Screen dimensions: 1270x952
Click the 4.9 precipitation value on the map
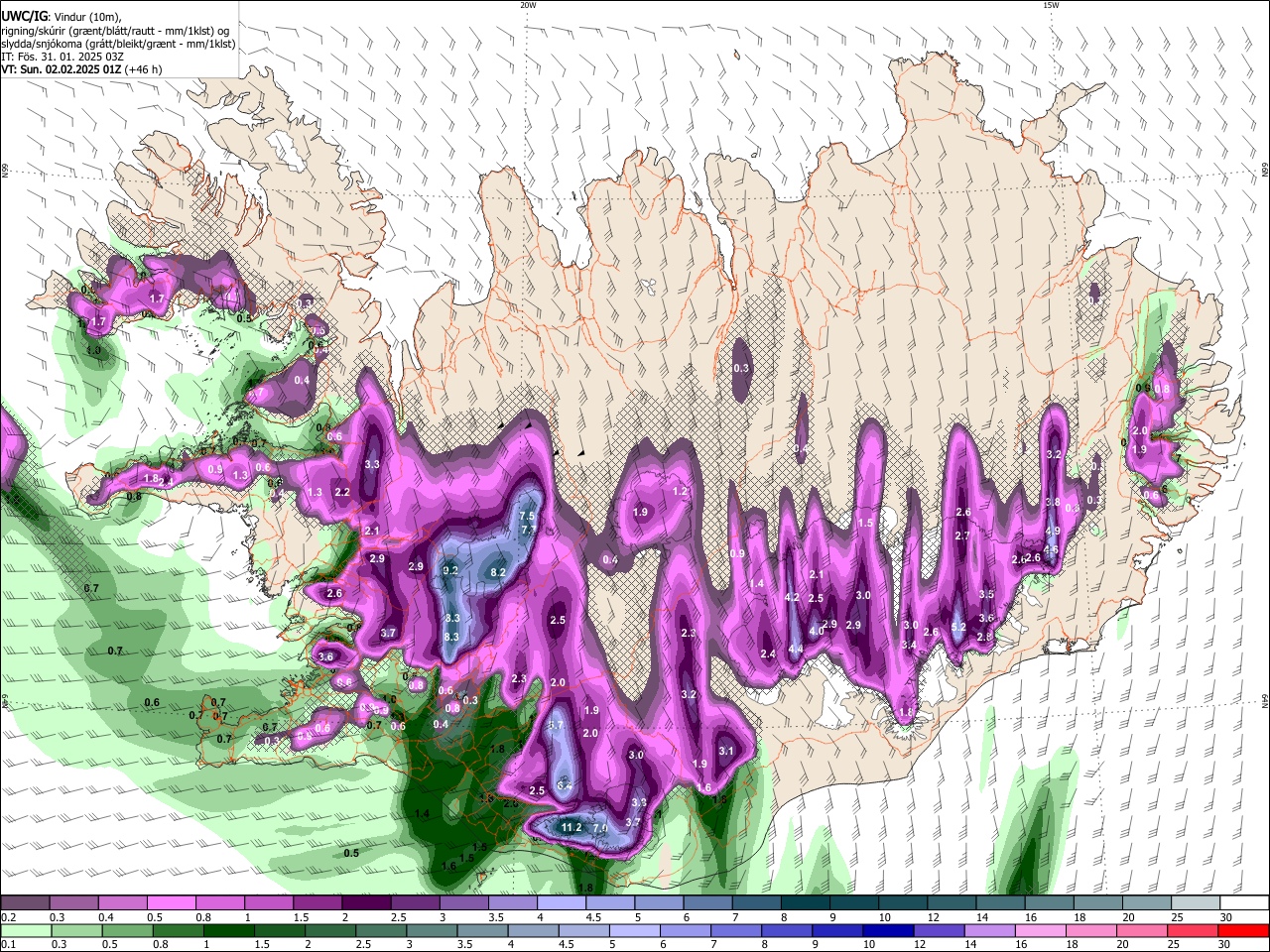point(1053,532)
